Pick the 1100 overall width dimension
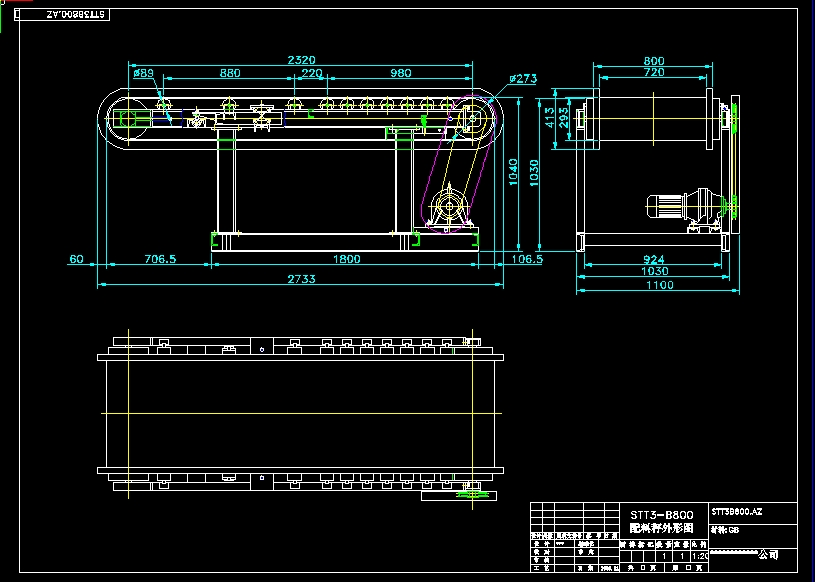 (x=660, y=285)
